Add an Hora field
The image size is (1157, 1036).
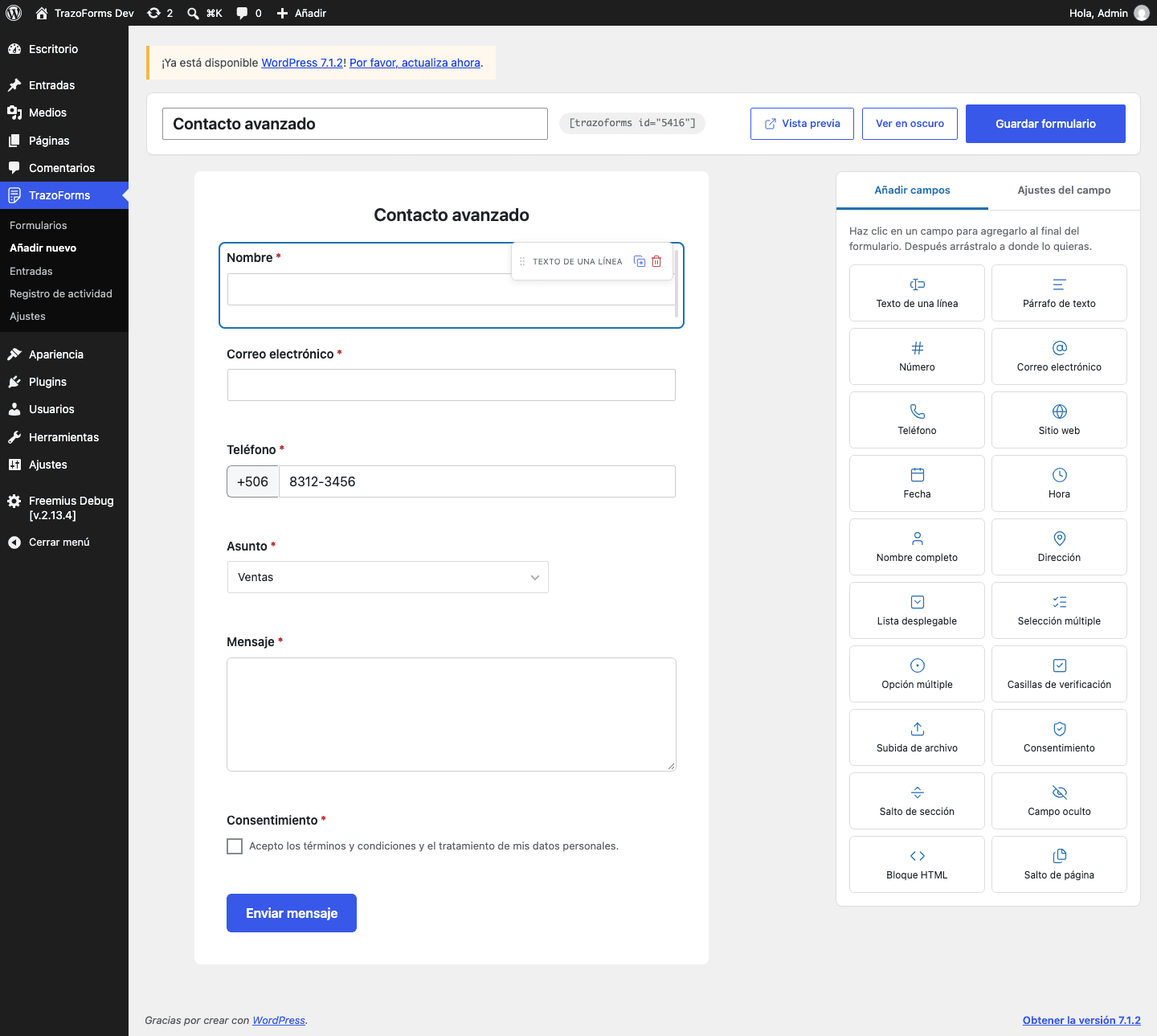point(1059,484)
